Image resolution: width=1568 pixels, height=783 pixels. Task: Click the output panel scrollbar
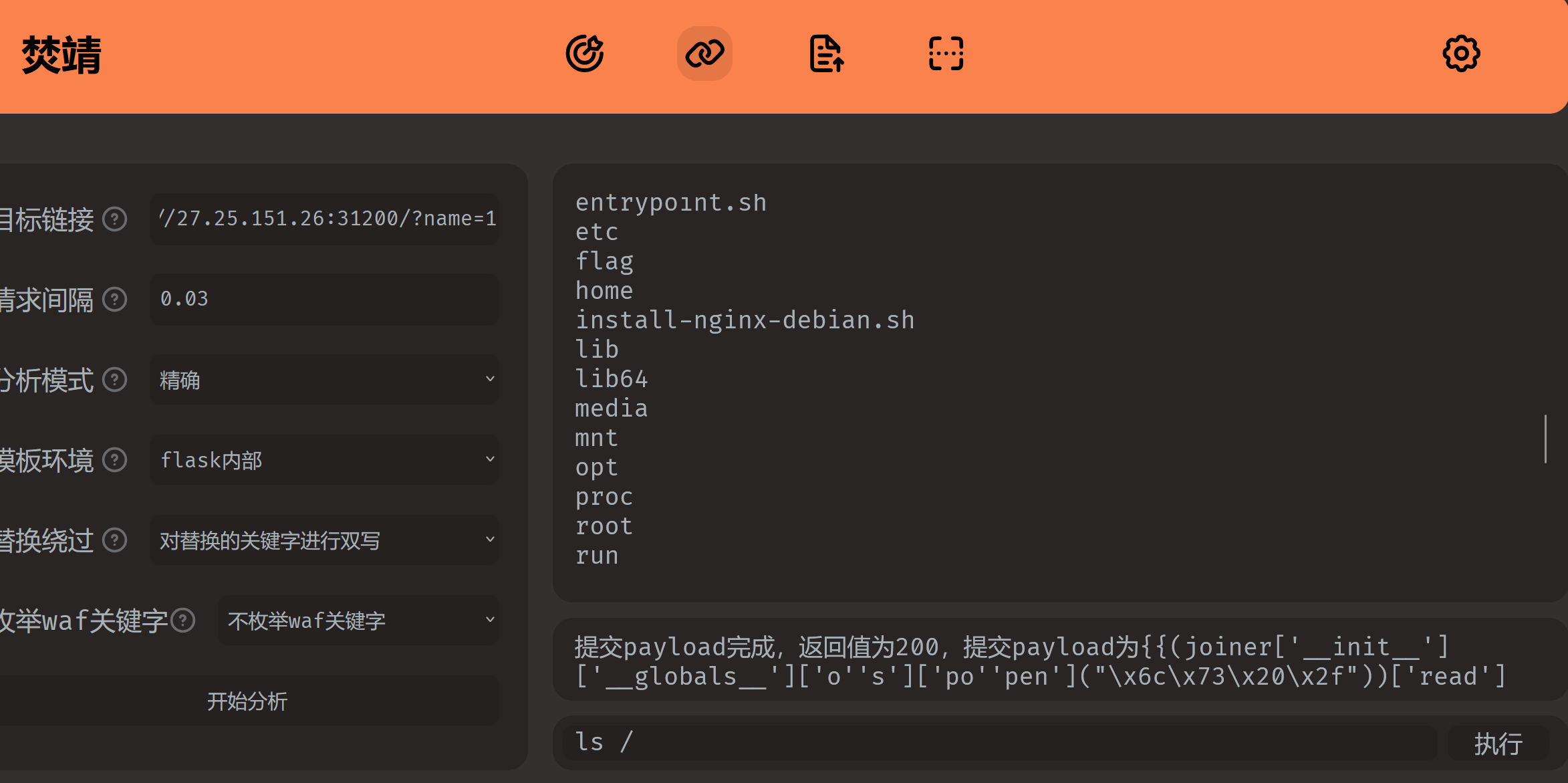pos(1545,439)
